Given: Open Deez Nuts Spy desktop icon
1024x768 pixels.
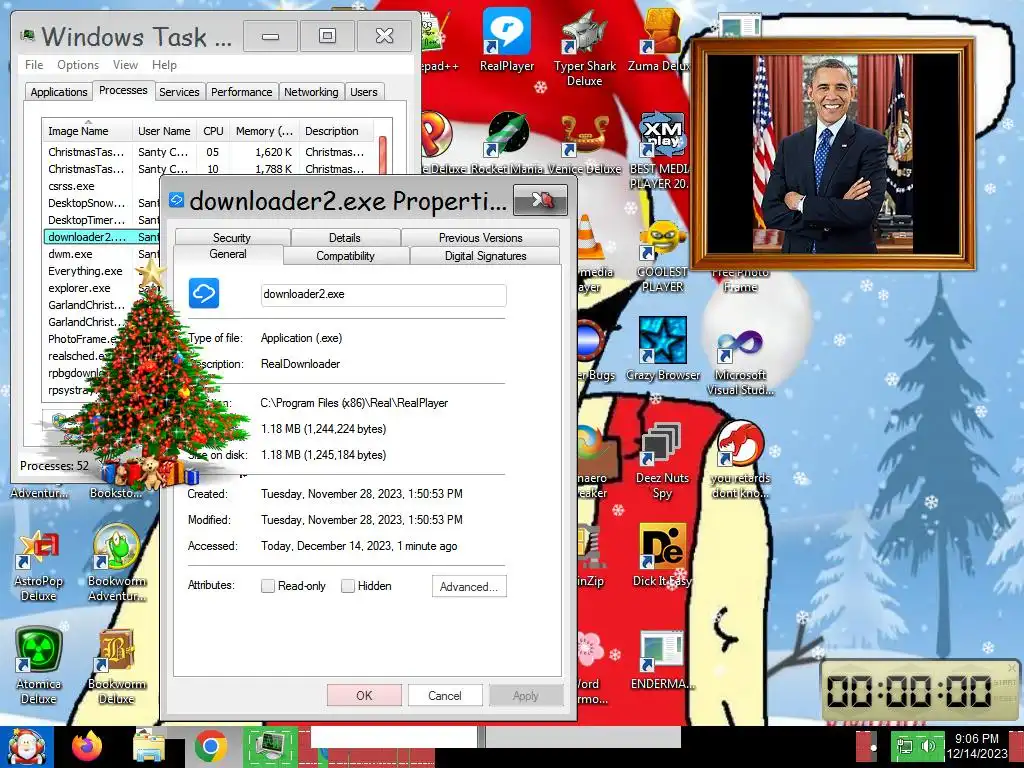Looking at the screenshot, I should 662,460.
